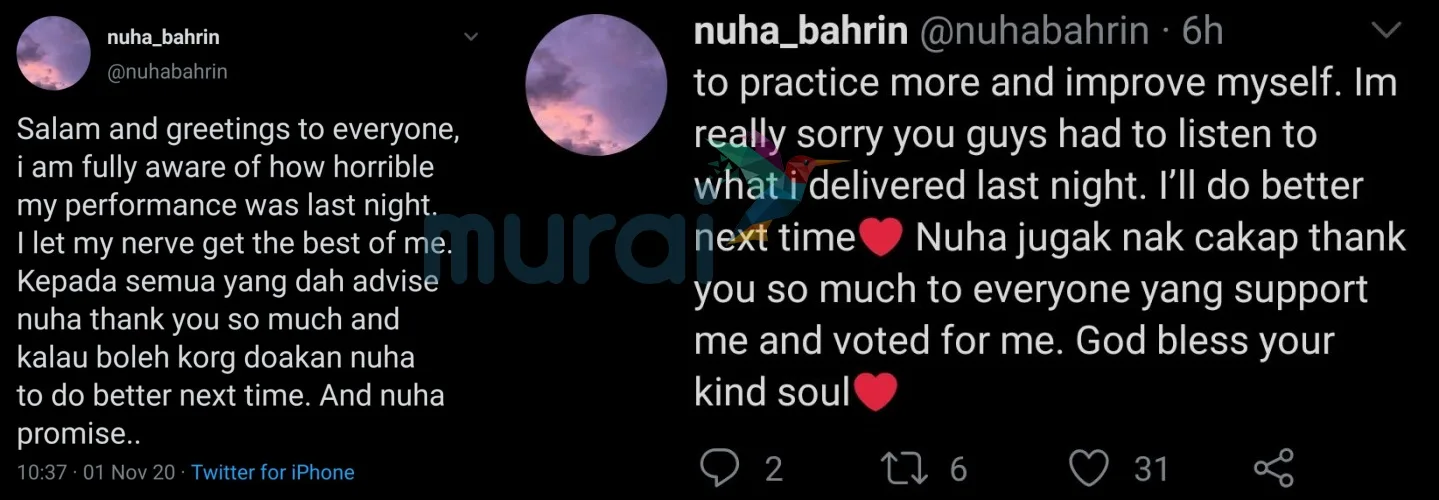Click the reply count number 2
The width and height of the screenshot is (1439, 500).
pos(772,468)
